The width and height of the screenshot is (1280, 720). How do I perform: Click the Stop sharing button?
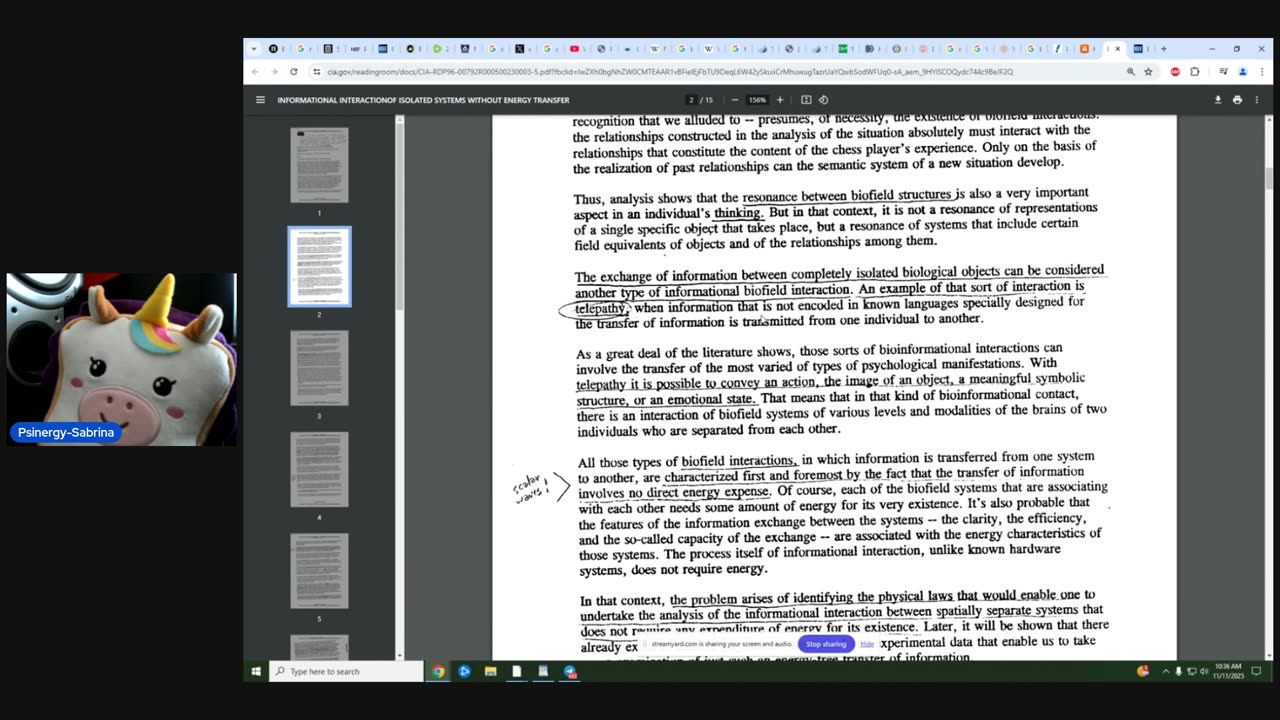tap(826, 644)
